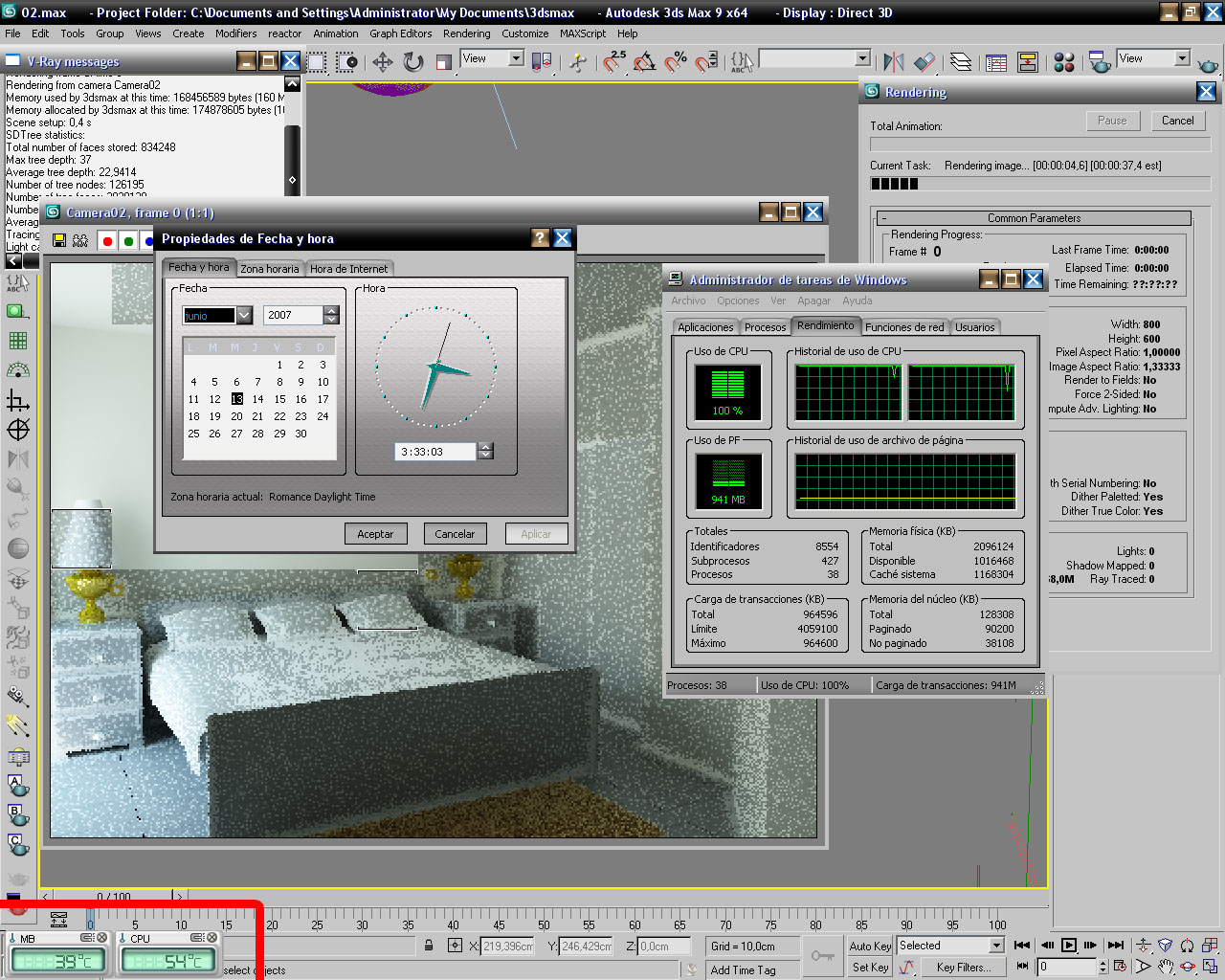Adjust the time 3:33:03 stepper
This screenshot has width=1225, height=980.
(485, 451)
